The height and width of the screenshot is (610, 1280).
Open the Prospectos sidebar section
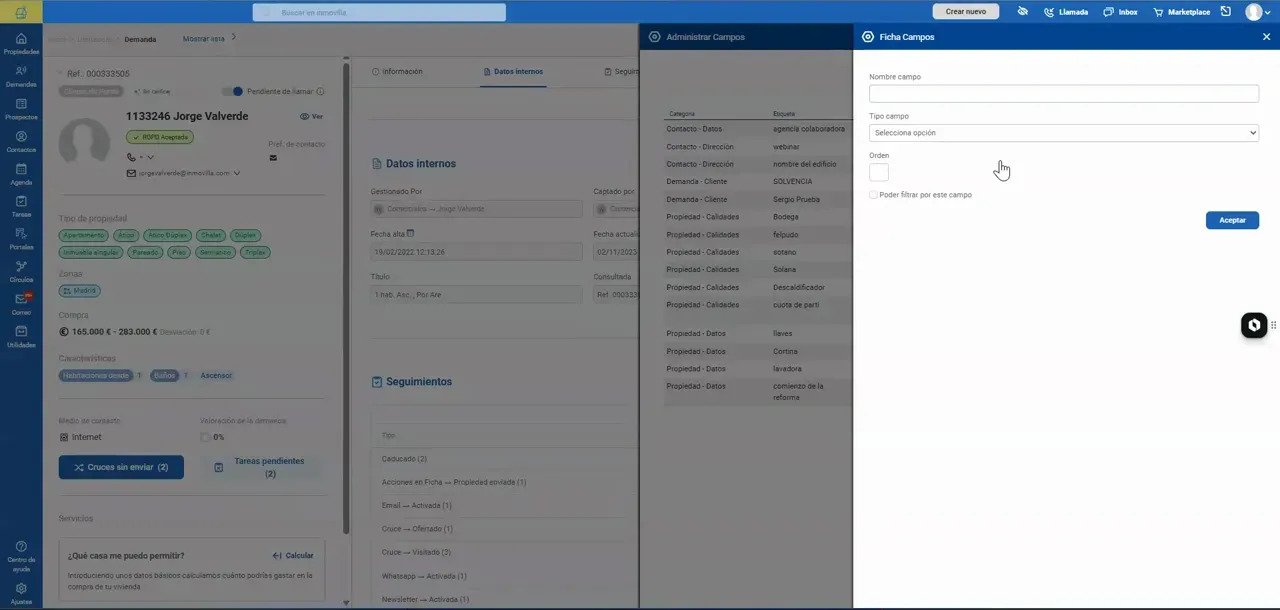(21, 109)
